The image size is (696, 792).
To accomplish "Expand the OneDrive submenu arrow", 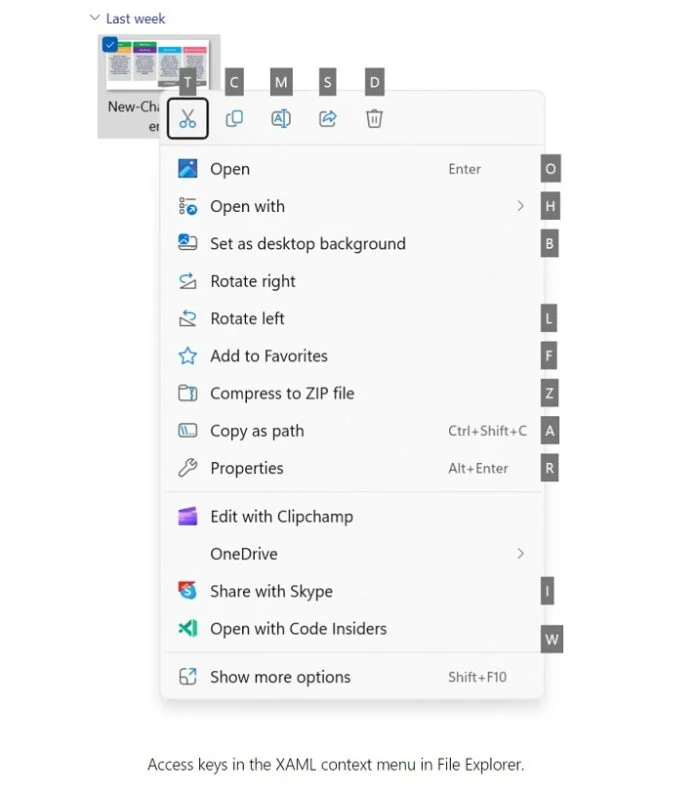I will [520, 554].
